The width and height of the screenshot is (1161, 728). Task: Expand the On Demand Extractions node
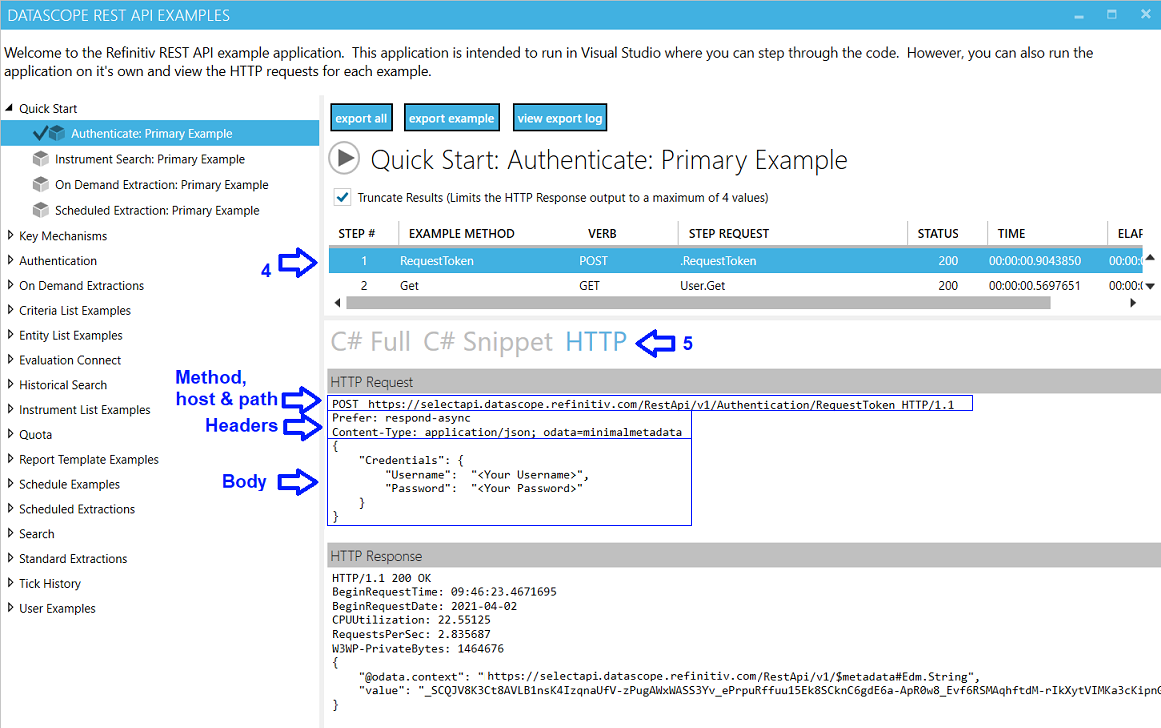10,285
